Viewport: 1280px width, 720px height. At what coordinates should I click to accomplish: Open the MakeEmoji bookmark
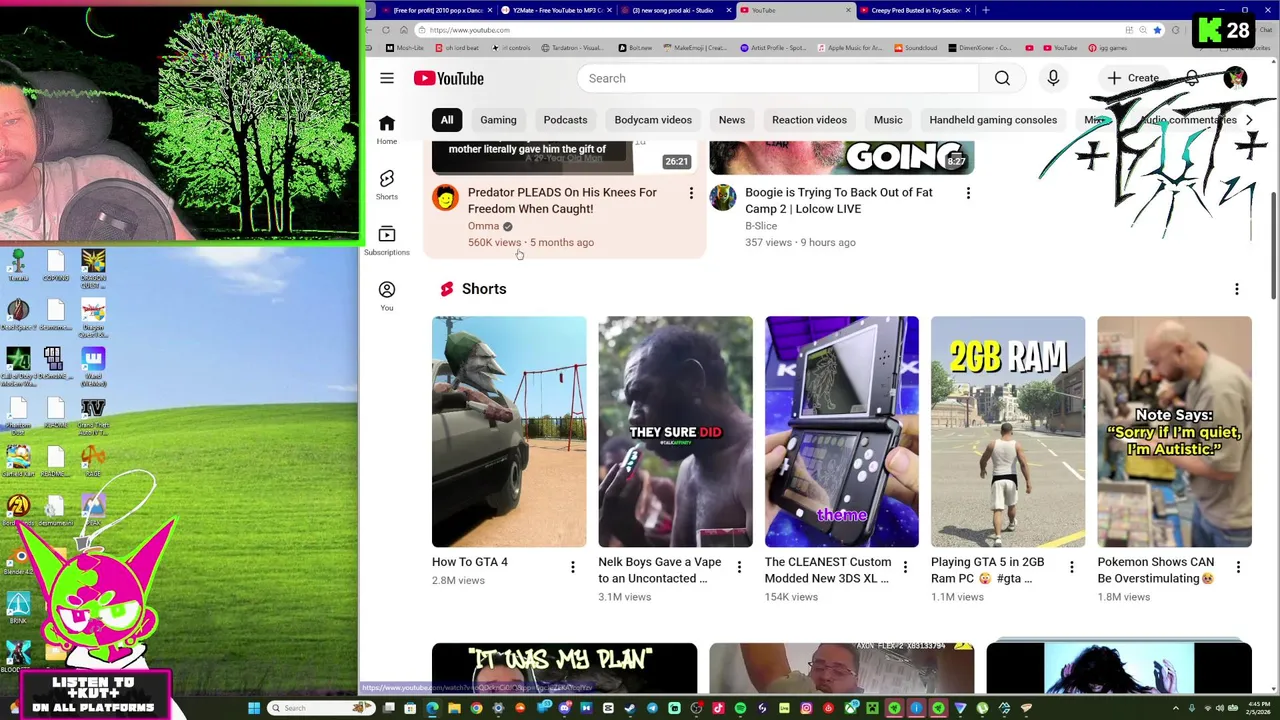point(696,48)
